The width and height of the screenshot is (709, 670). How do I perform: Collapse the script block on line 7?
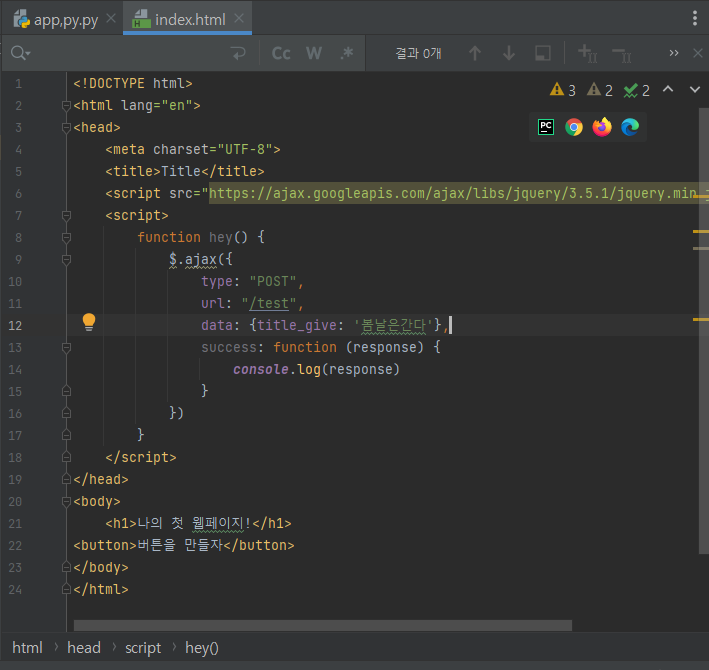click(x=66, y=216)
